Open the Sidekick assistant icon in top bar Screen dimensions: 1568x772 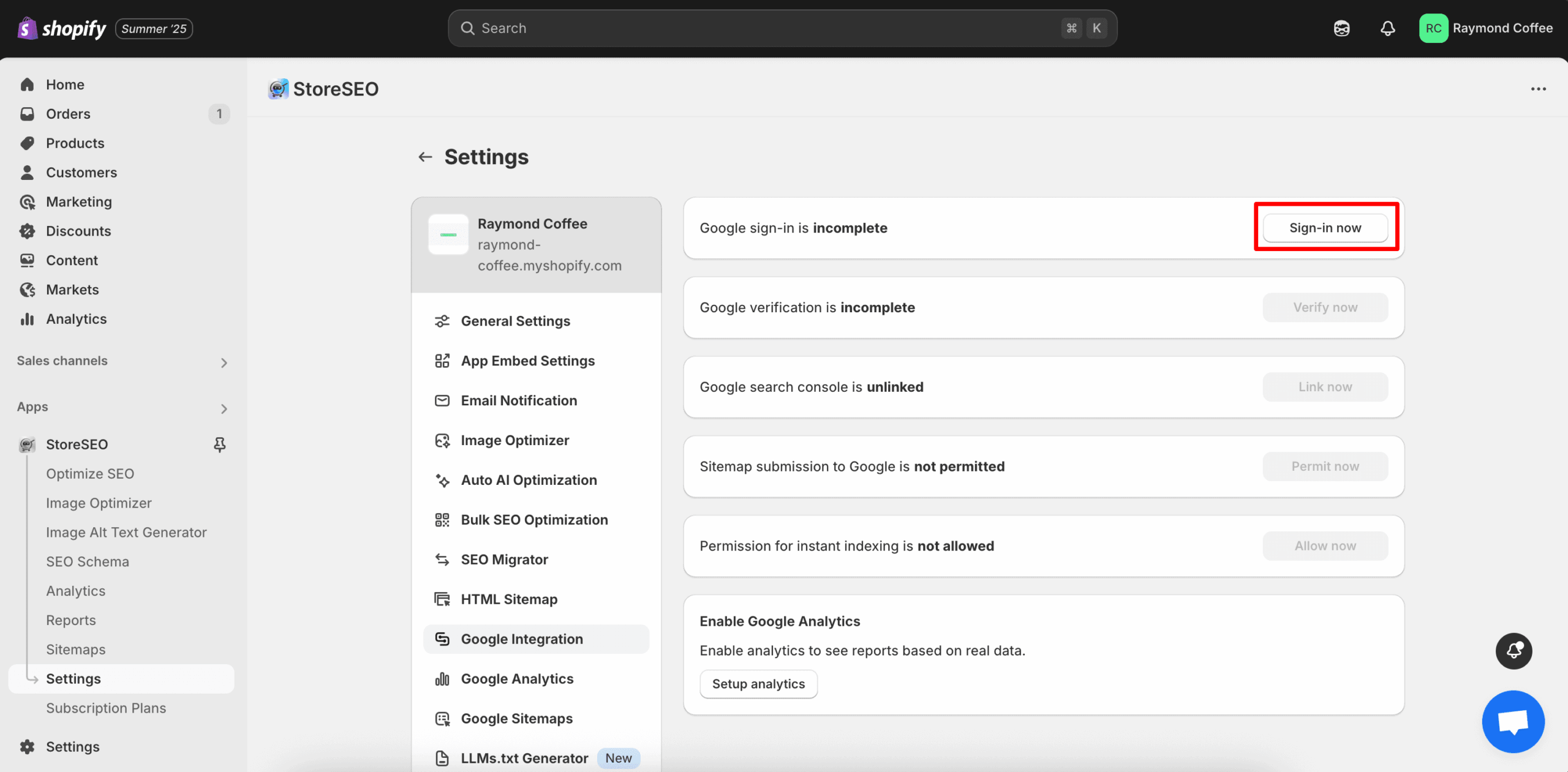[1341, 28]
